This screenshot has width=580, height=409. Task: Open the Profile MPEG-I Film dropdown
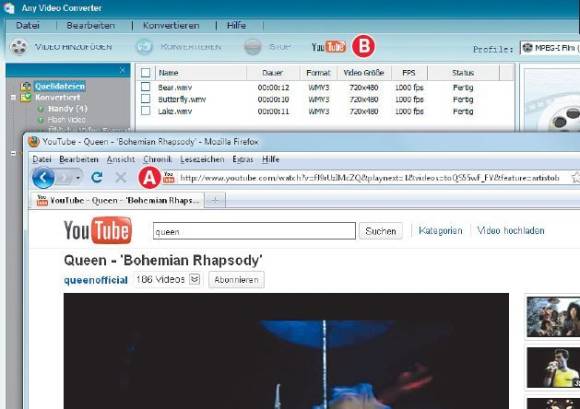550,48
